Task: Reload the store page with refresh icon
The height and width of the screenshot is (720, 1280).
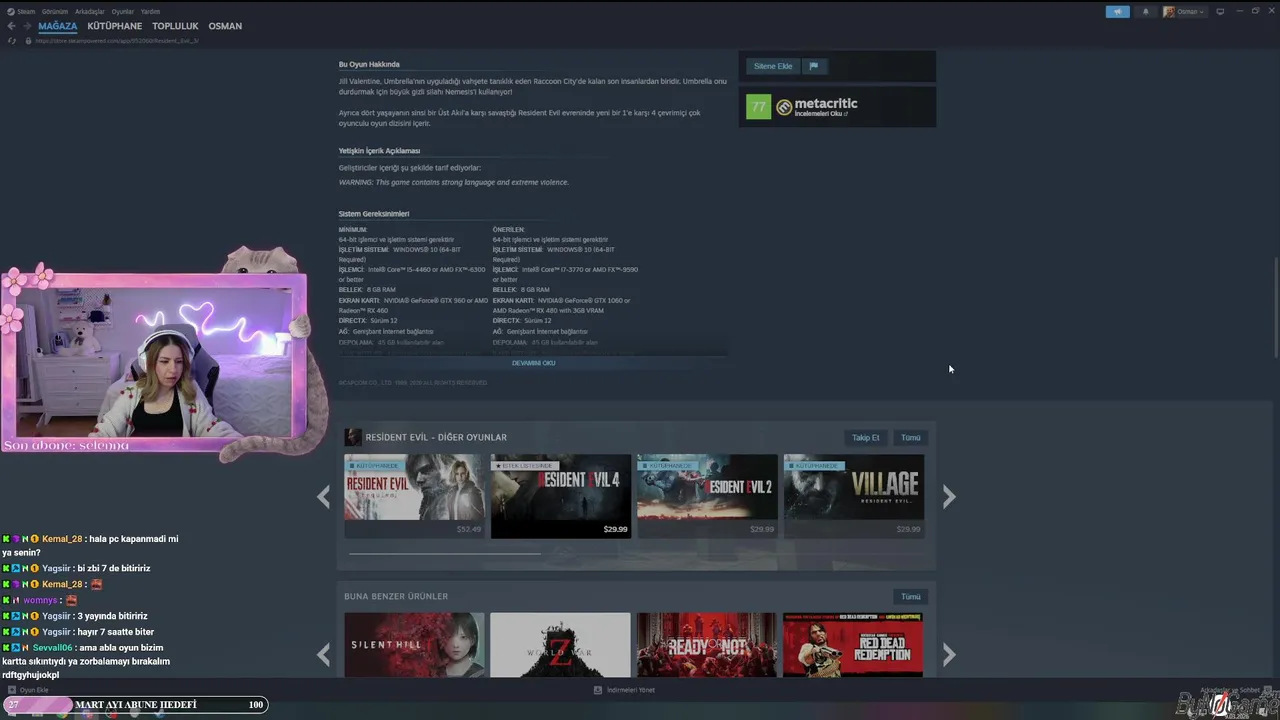Action: click(12, 41)
